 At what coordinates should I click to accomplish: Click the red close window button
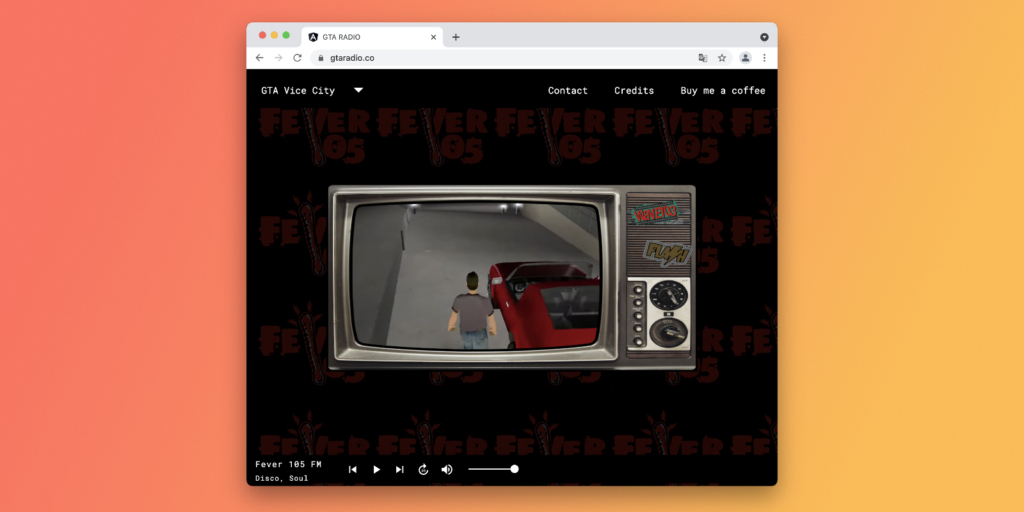263,35
